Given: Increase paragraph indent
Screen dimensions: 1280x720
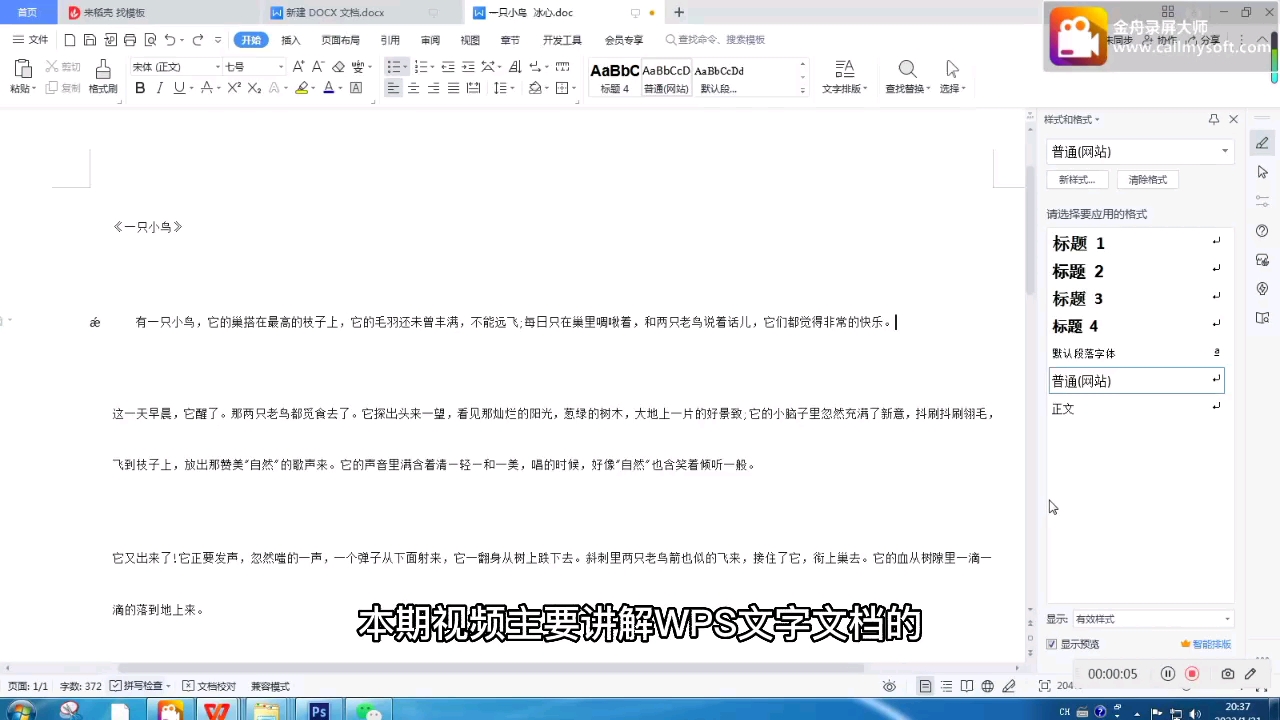Looking at the screenshot, I should (467, 67).
